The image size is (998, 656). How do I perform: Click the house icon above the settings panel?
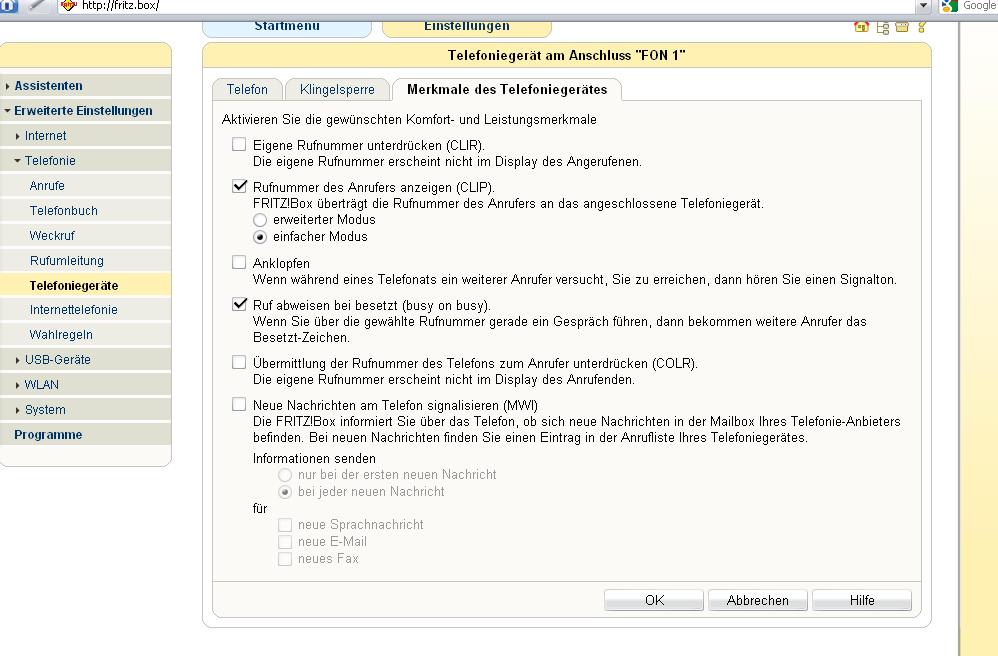[861, 27]
